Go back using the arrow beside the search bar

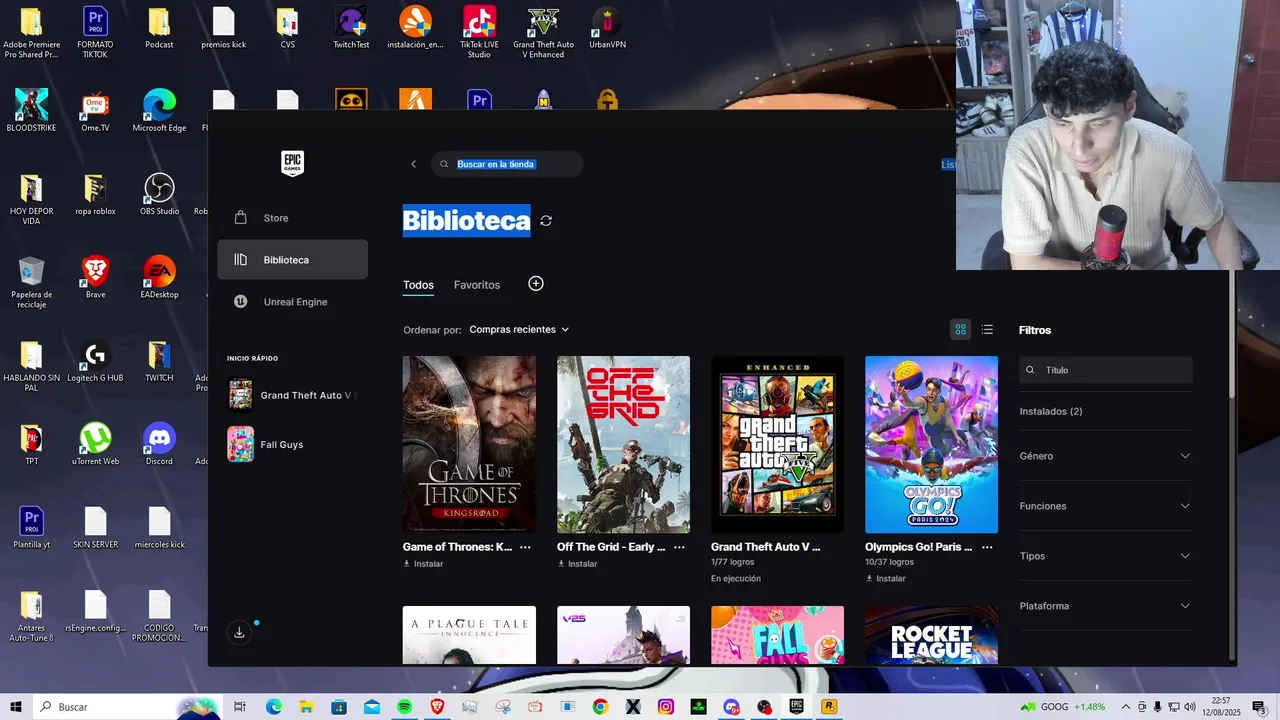coord(413,164)
